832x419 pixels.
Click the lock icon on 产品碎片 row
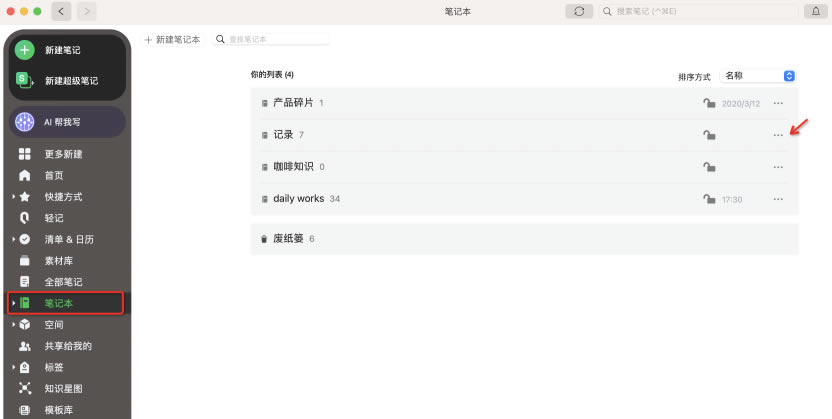(x=709, y=103)
